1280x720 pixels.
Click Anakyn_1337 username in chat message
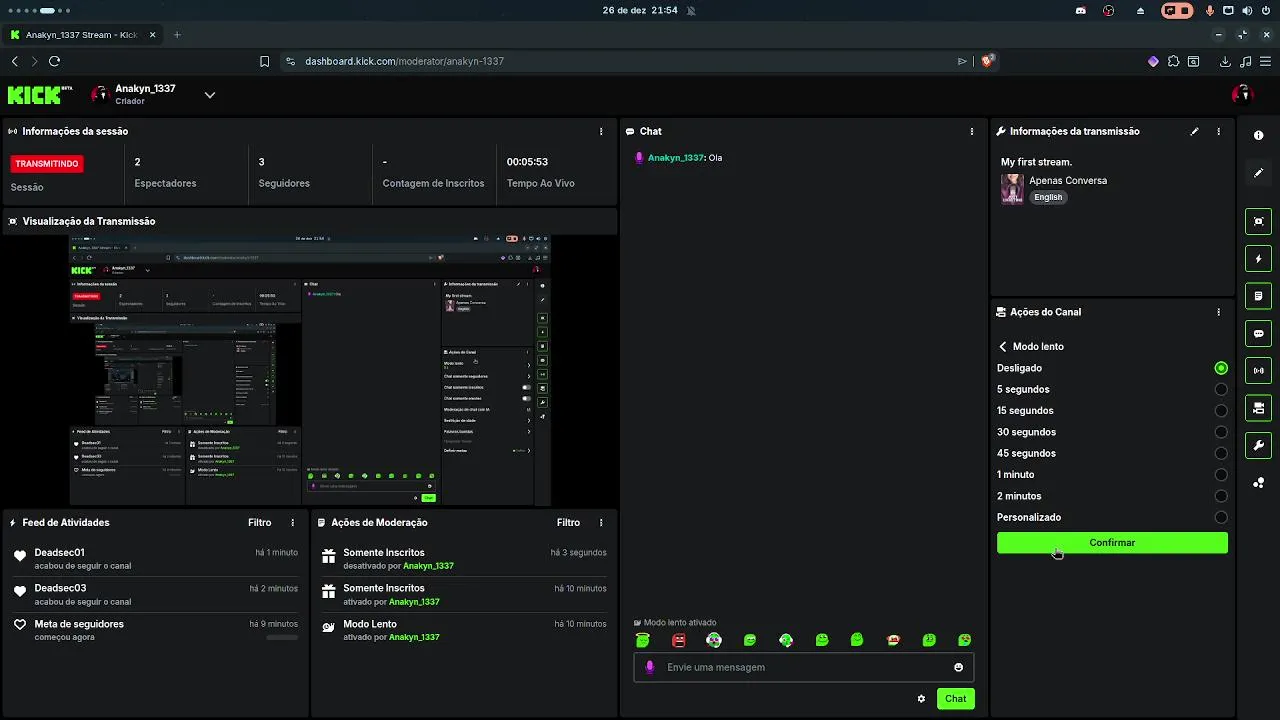[x=676, y=158]
